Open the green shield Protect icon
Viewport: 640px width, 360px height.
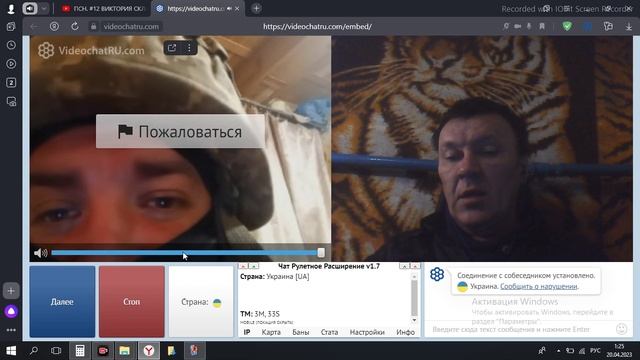pyautogui.click(x=567, y=27)
